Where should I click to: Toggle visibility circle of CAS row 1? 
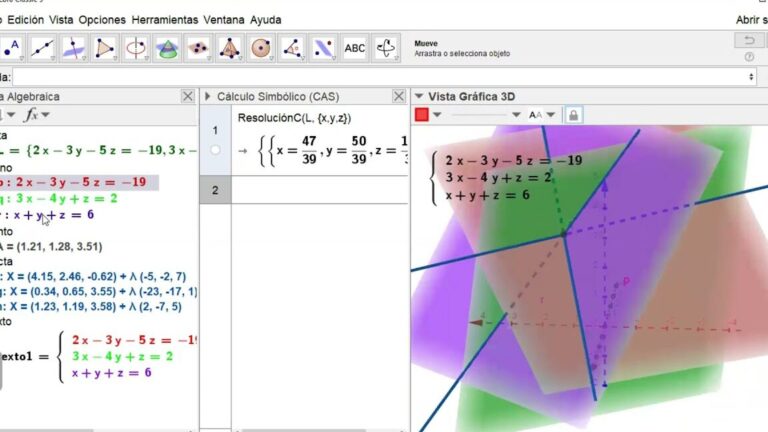(x=215, y=150)
